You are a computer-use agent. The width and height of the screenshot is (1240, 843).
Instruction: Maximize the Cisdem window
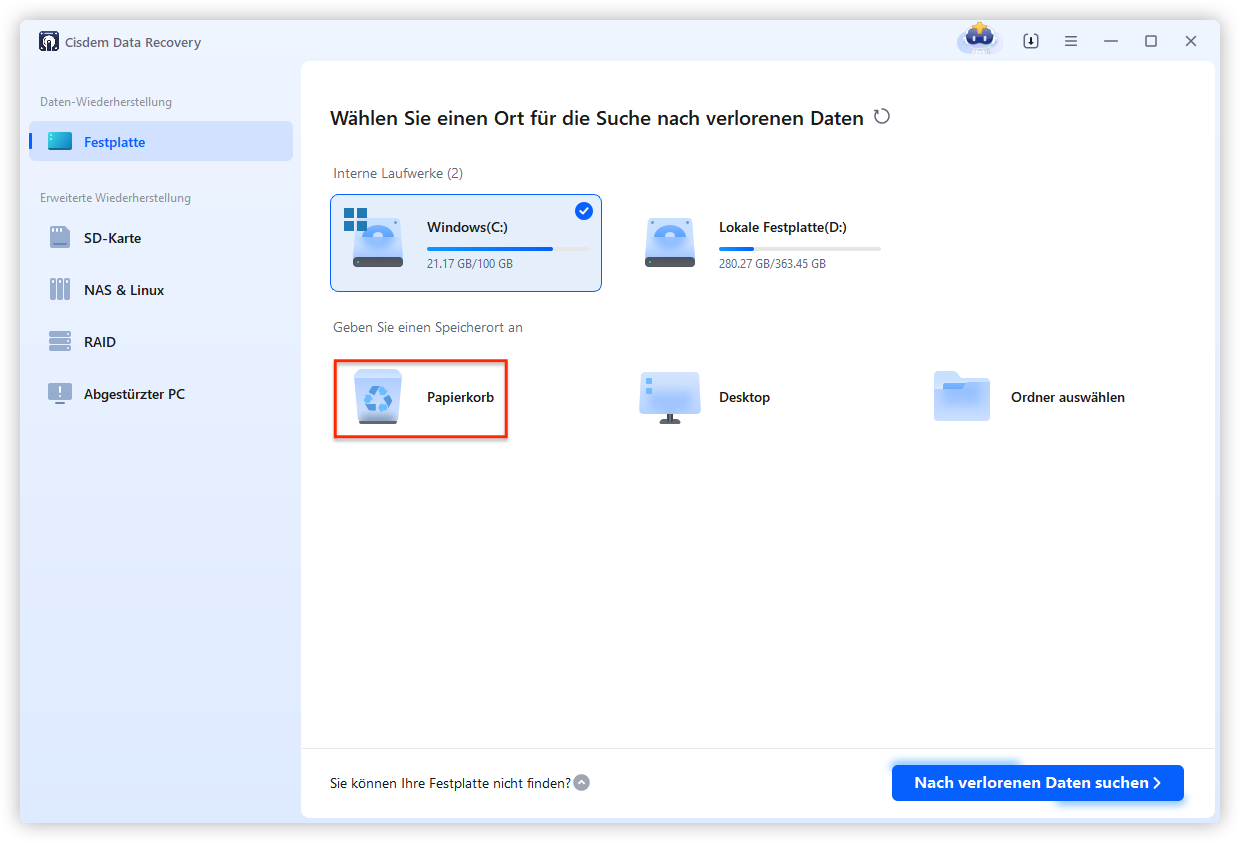pos(1151,41)
